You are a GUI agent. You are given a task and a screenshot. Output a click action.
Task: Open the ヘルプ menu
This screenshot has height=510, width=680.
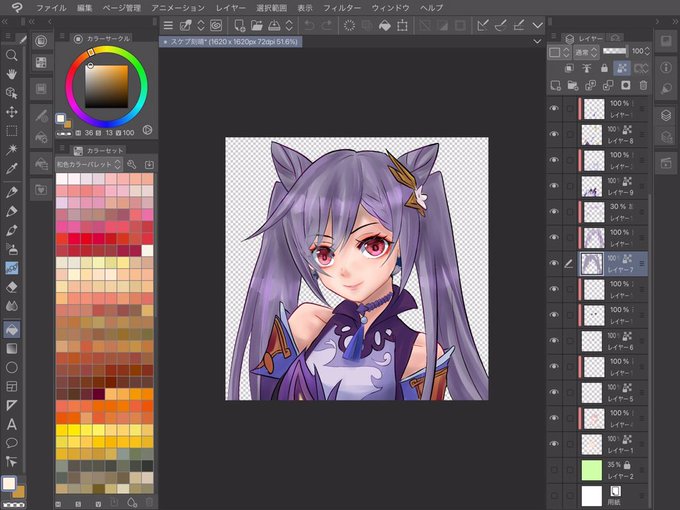(432, 8)
